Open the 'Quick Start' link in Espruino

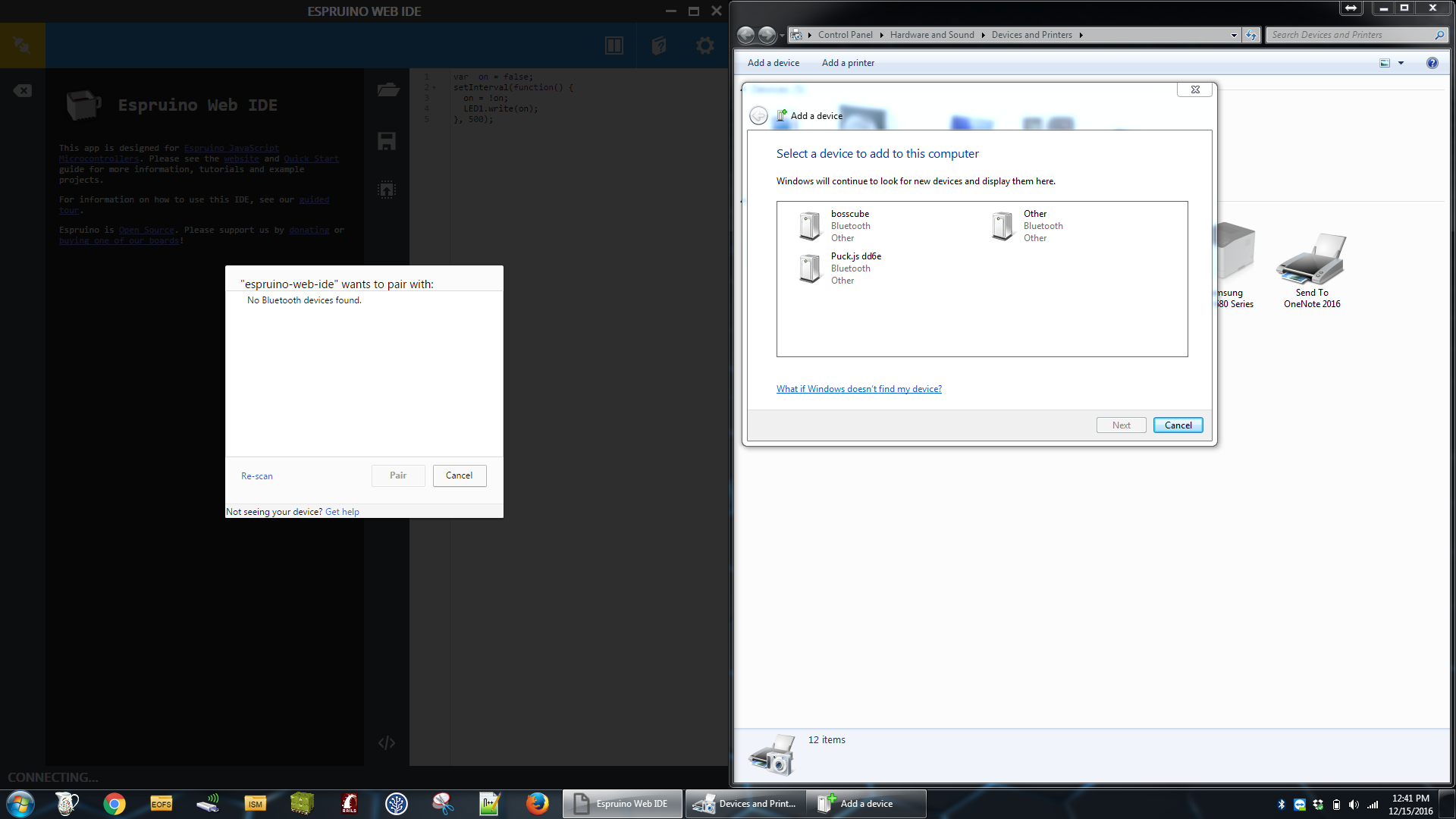click(311, 159)
